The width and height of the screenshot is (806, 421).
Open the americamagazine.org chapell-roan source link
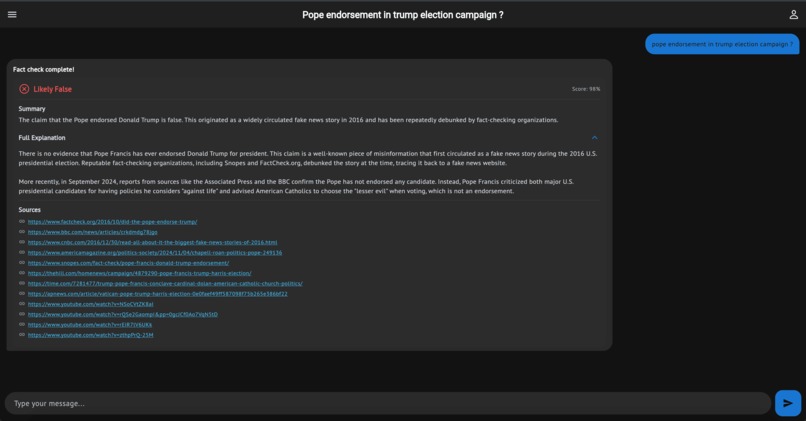[155, 253]
